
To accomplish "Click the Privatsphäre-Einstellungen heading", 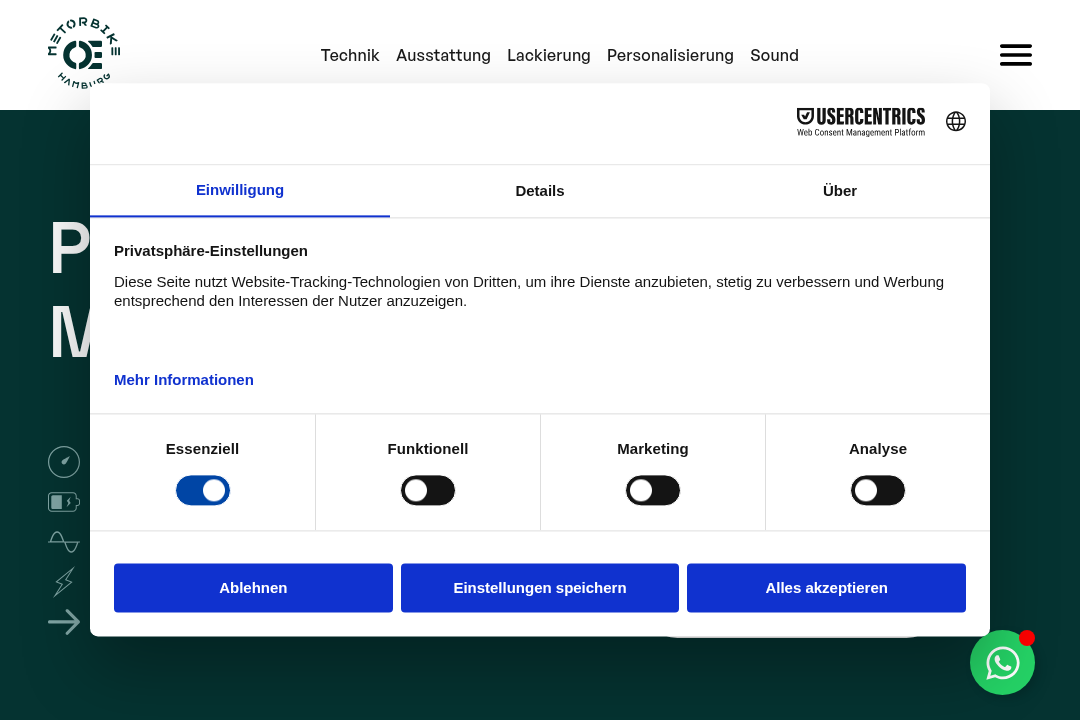I will [x=211, y=251].
